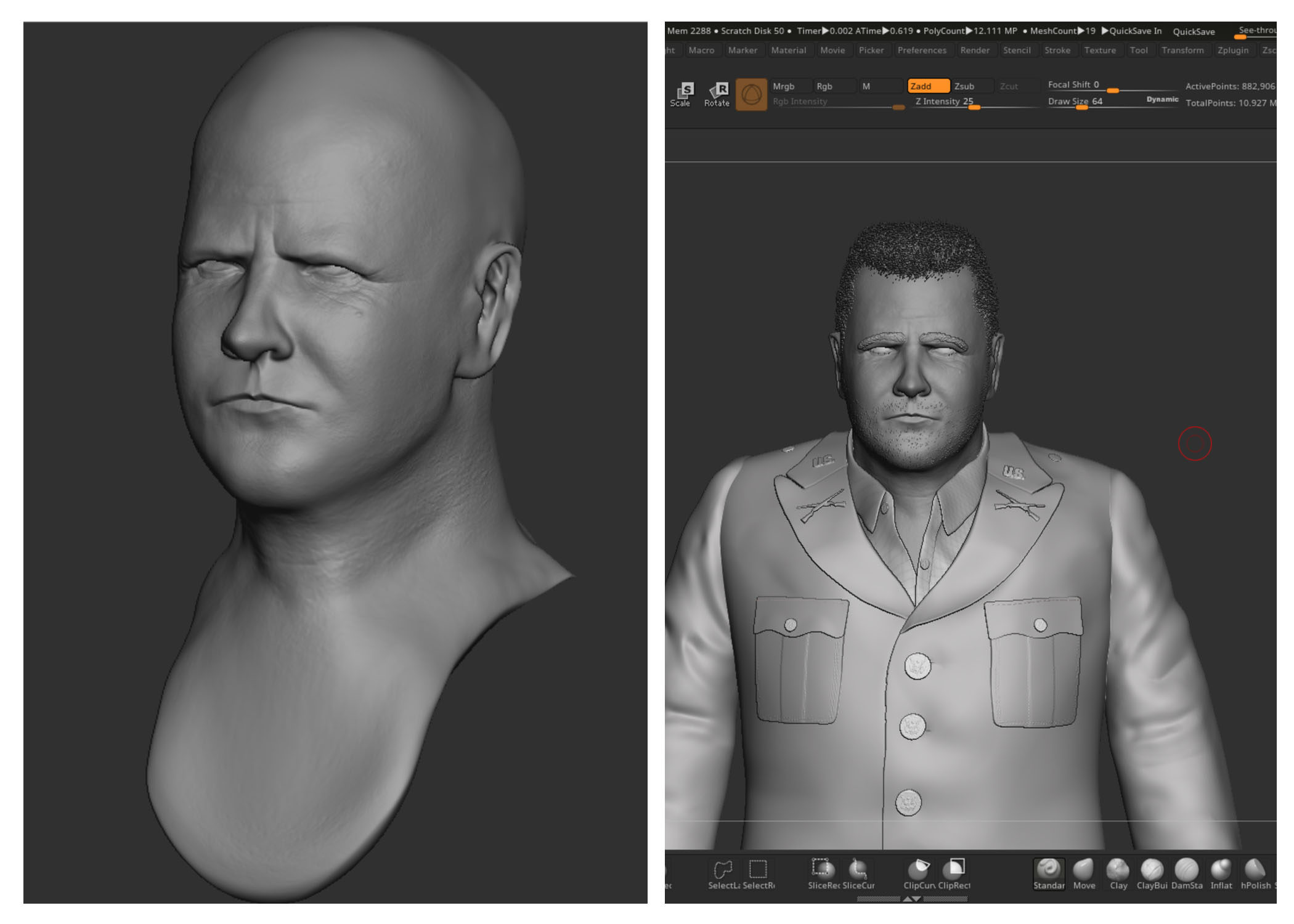1294x924 pixels.
Task: Choose the SliceRect brush
Action: pyautogui.click(x=823, y=875)
